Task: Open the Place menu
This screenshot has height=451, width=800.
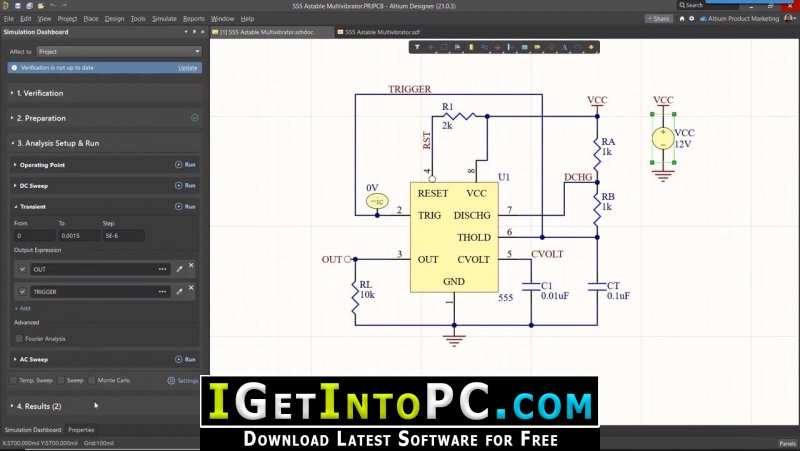Action: (x=91, y=18)
